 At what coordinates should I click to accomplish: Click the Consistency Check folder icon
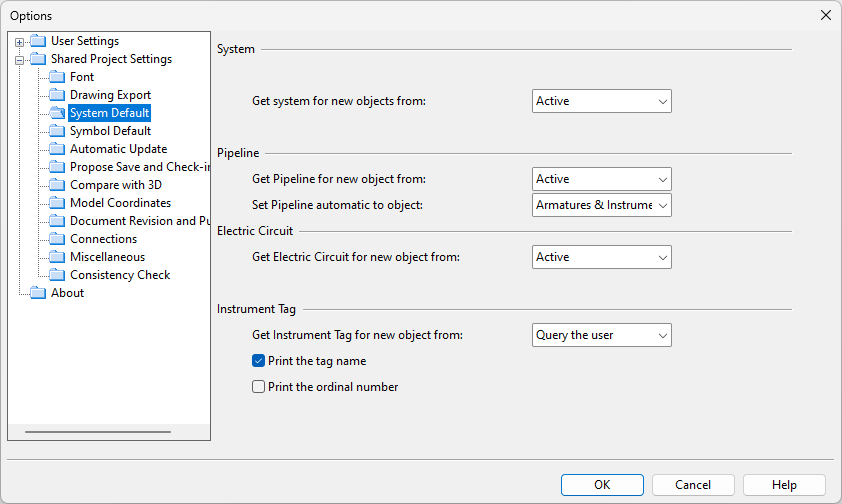57,275
